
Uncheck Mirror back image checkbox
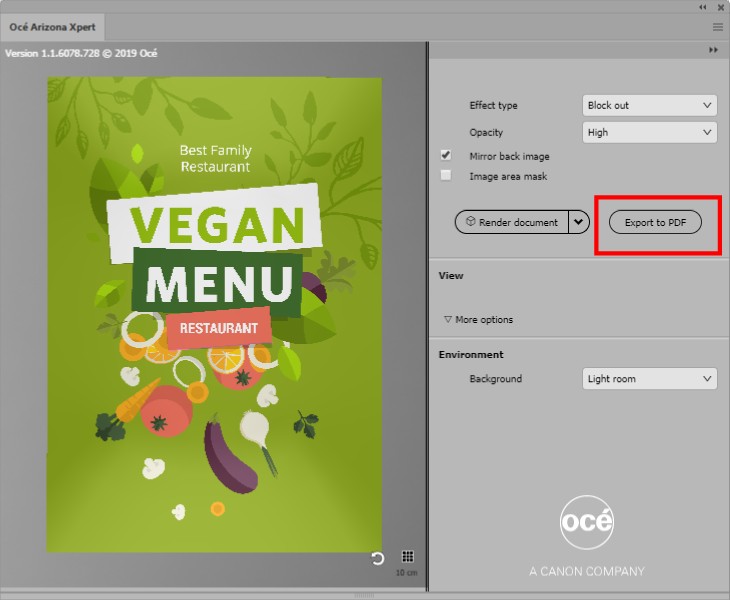click(x=446, y=156)
